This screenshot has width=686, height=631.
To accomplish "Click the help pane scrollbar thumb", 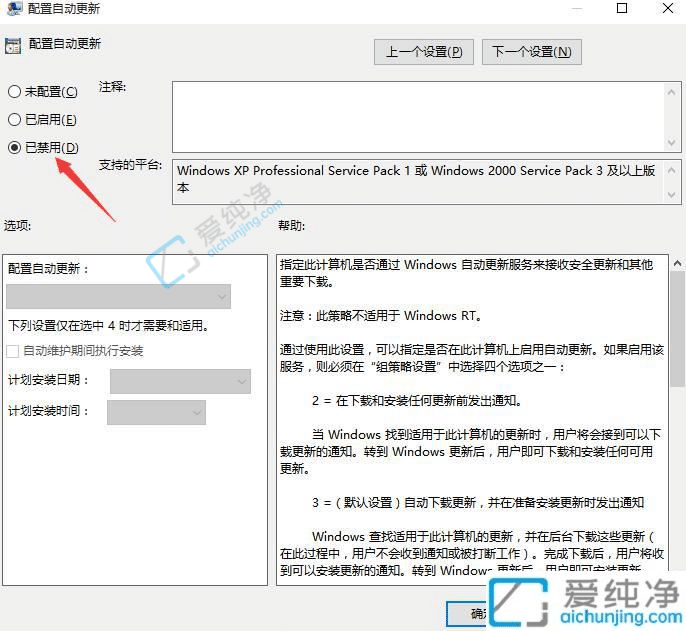I will pos(677,329).
